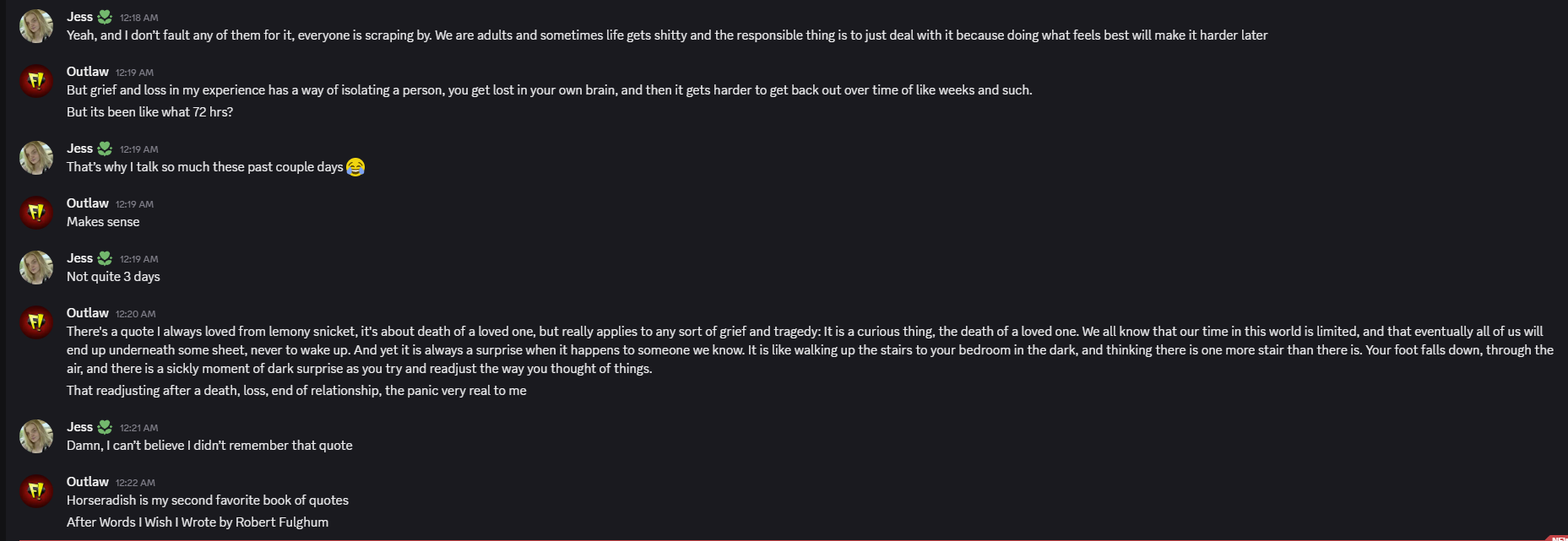Click the Jess username above 'Not quite 3 days'
The height and width of the screenshot is (541, 1568).
[x=80, y=258]
